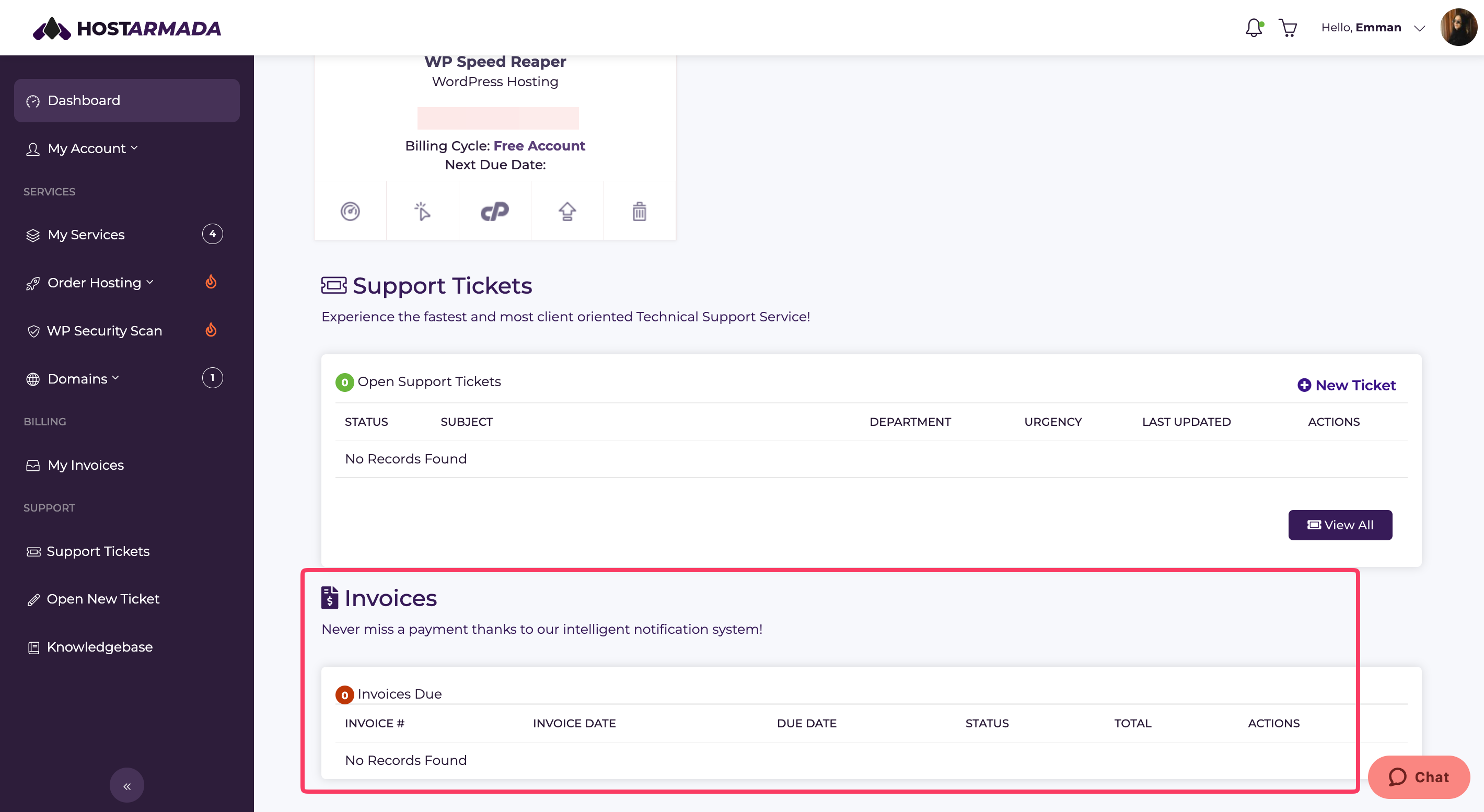Open My Invoices in sidebar
The image size is (1484, 812).
pyautogui.click(x=86, y=465)
